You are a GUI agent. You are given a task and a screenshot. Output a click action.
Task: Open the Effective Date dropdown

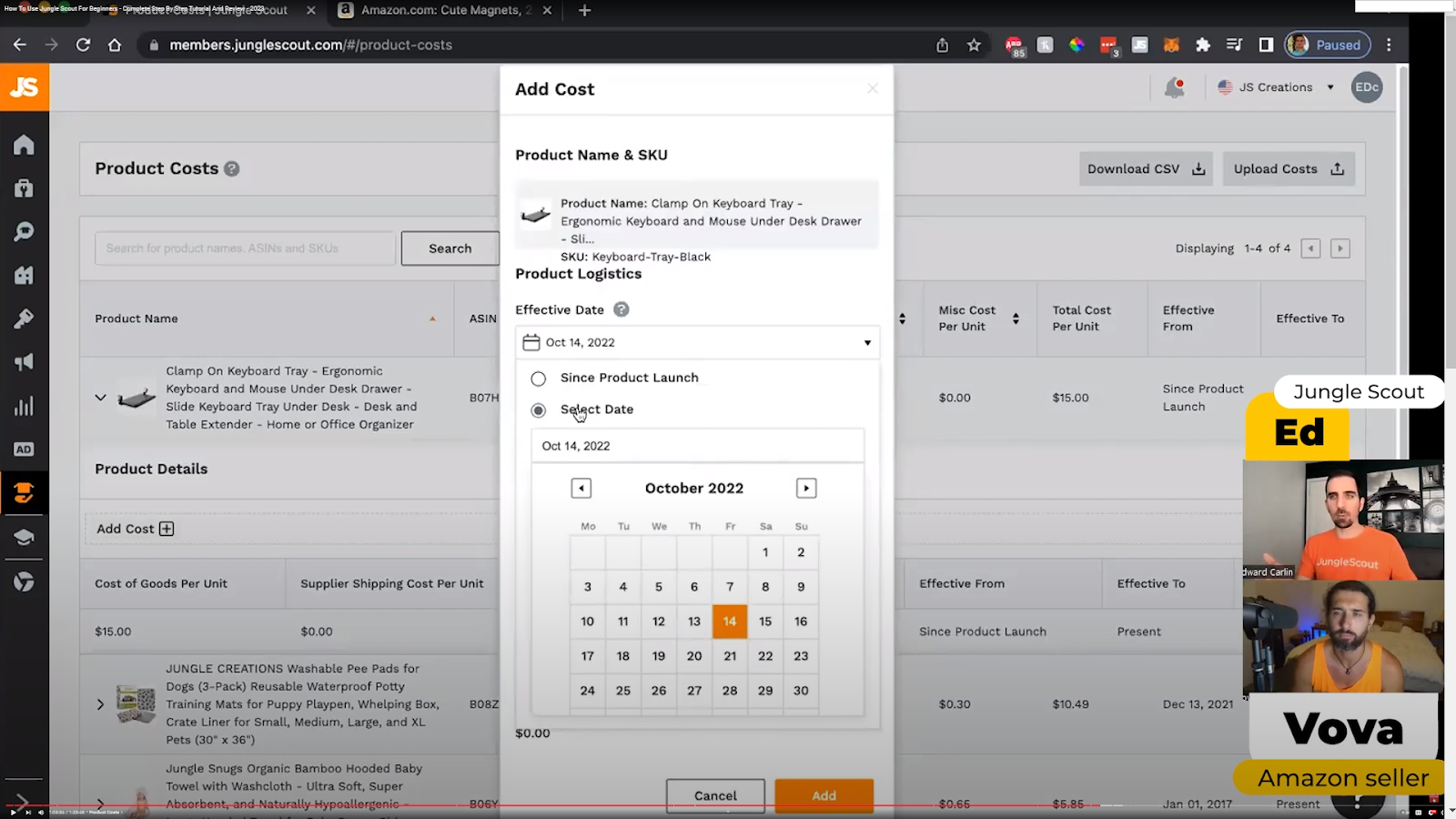[697, 342]
